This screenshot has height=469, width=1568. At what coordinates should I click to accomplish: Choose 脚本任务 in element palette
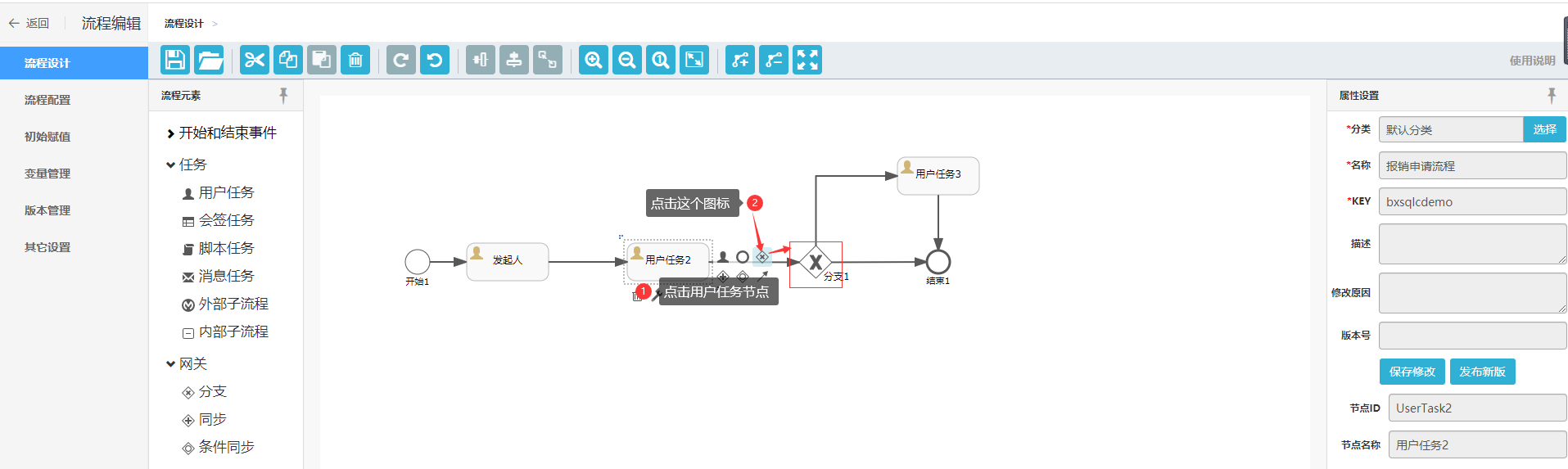[219, 248]
